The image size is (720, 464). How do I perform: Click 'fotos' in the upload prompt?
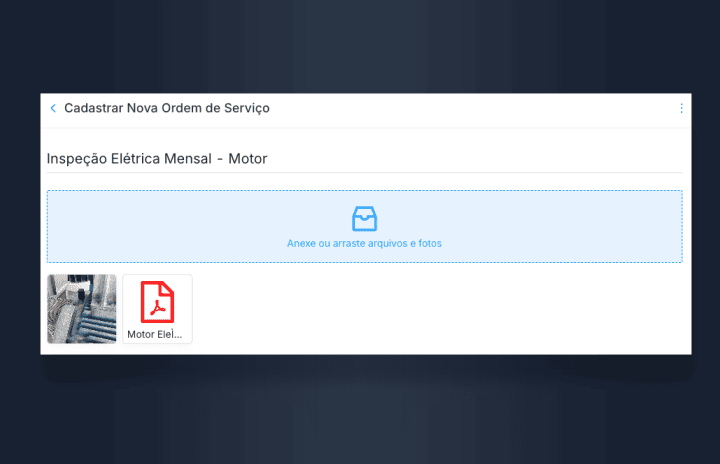430,243
